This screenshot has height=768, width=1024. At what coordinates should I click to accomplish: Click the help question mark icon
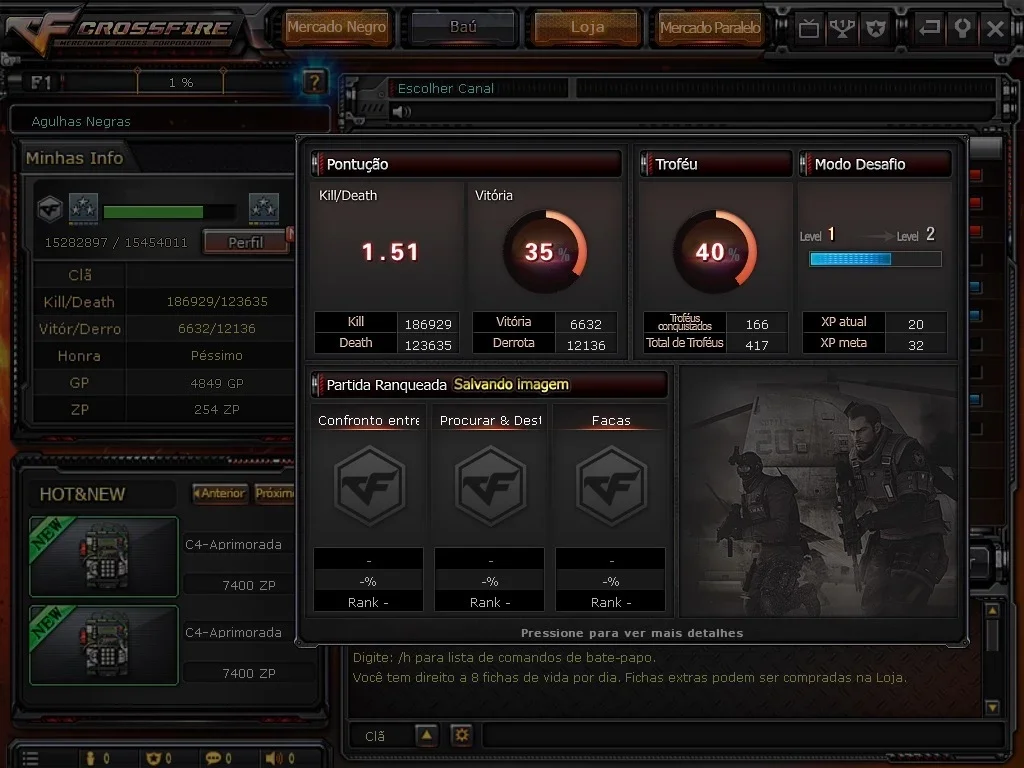click(314, 82)
